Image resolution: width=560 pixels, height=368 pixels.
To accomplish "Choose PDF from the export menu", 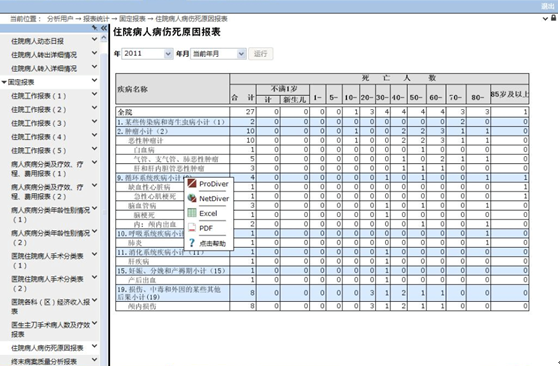I will click(x=206, y=228).
